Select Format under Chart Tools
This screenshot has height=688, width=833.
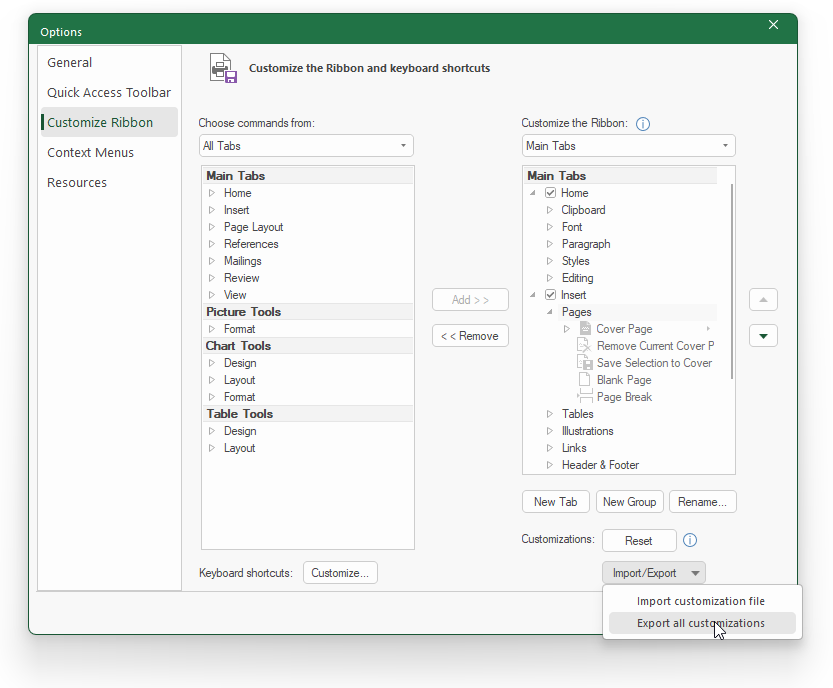click(x=240, y=397)
